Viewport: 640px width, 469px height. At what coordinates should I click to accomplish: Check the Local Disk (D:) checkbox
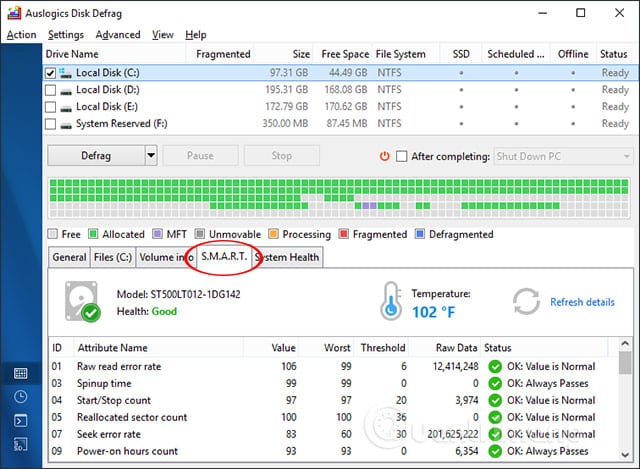tap(50, 90)
